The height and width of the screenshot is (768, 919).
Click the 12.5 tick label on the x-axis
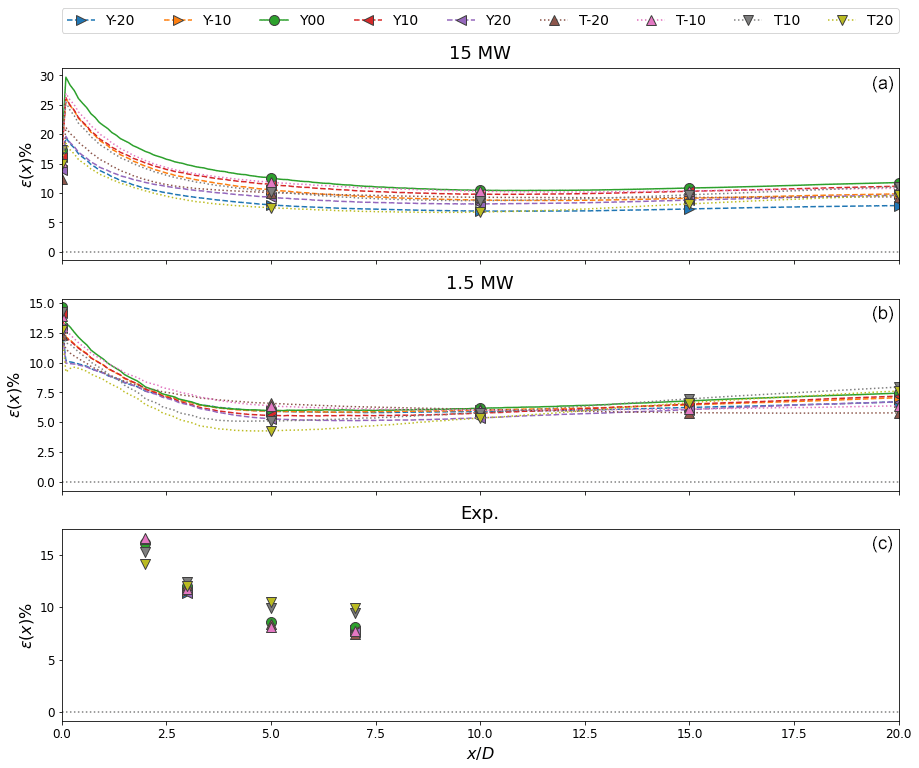coord(584,734)
